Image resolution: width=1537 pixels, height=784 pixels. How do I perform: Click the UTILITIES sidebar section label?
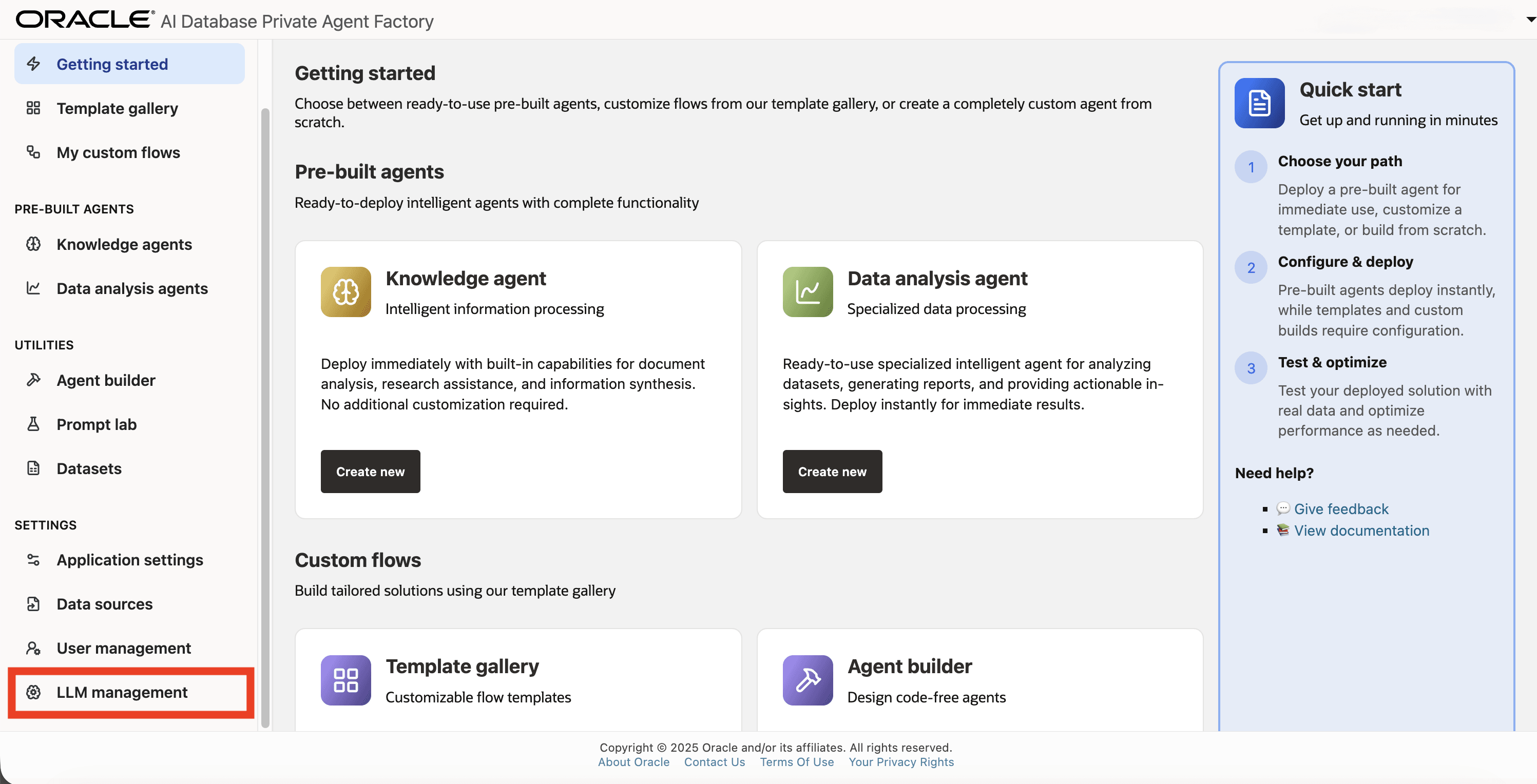click(x=44, y=345)
